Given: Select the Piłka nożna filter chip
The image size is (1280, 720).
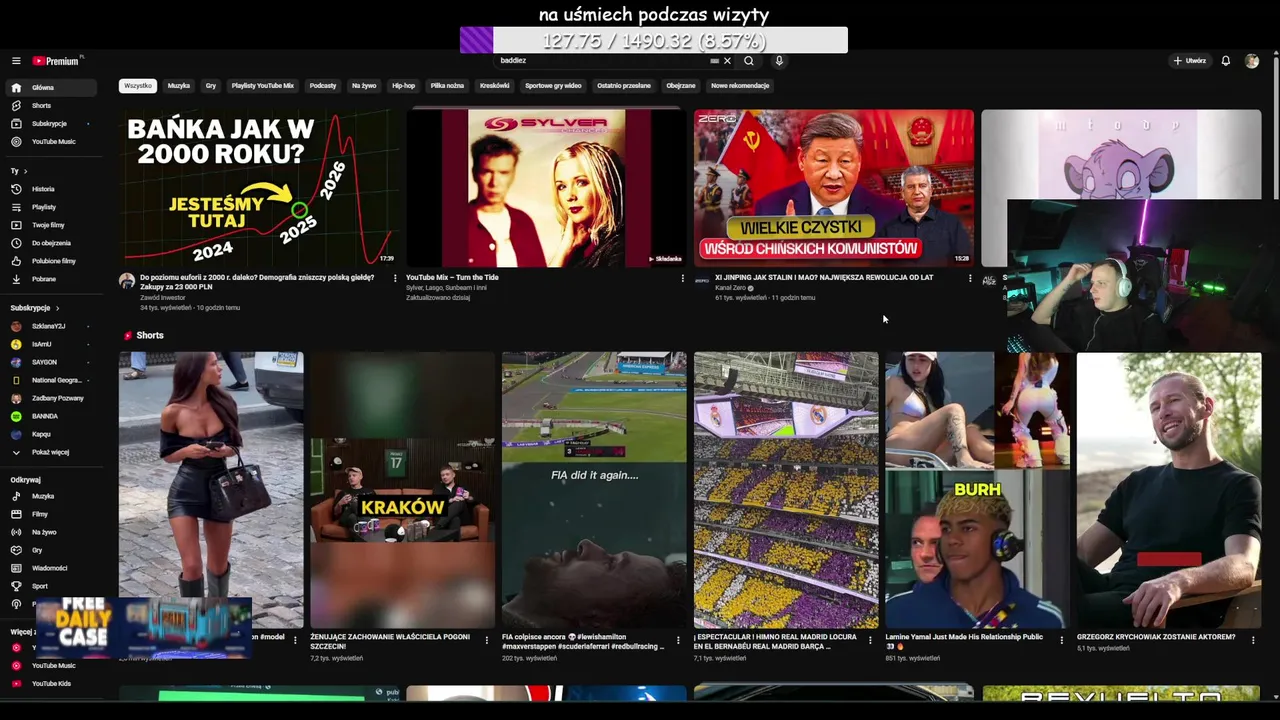Looking at the screenshot, I should pyautogui.click(x=447, y=86).
